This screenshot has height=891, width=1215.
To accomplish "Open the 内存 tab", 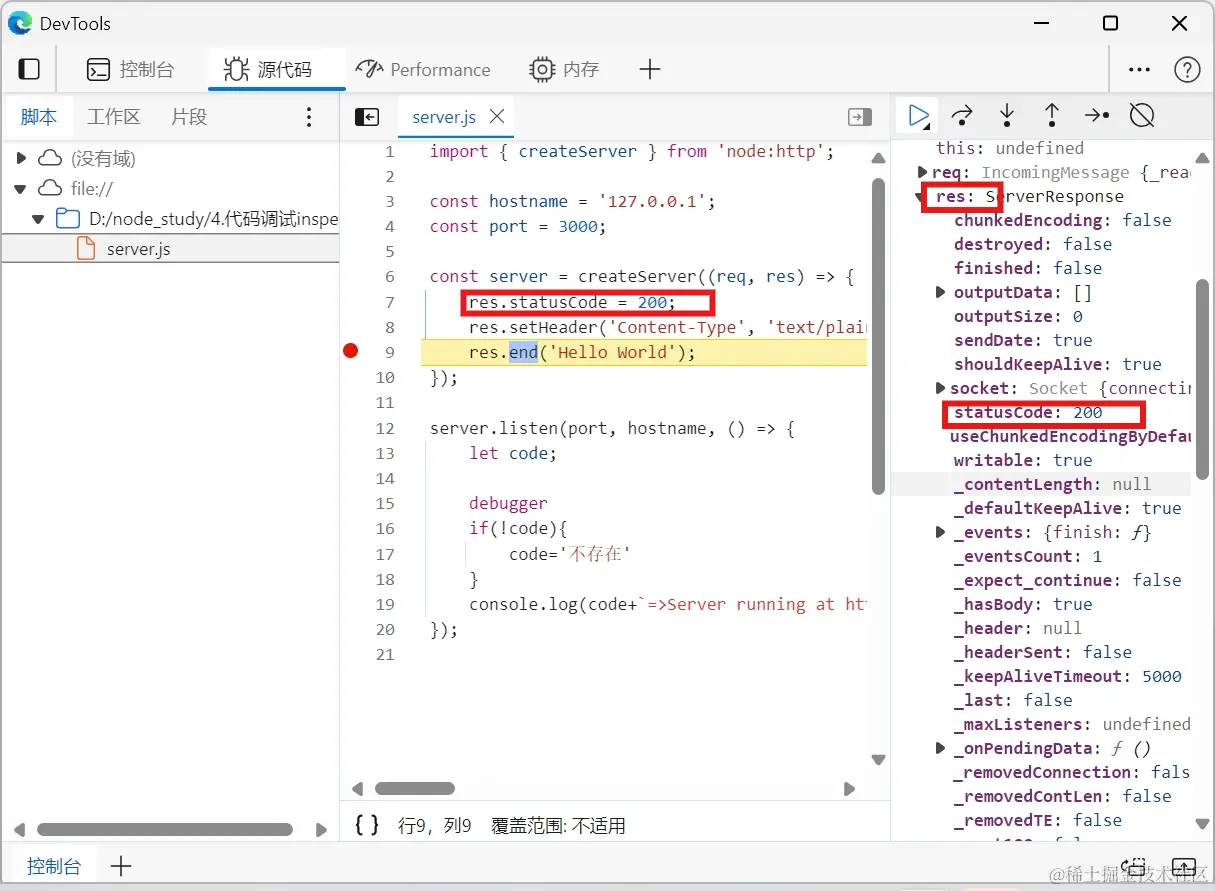I will coord(565,69).
